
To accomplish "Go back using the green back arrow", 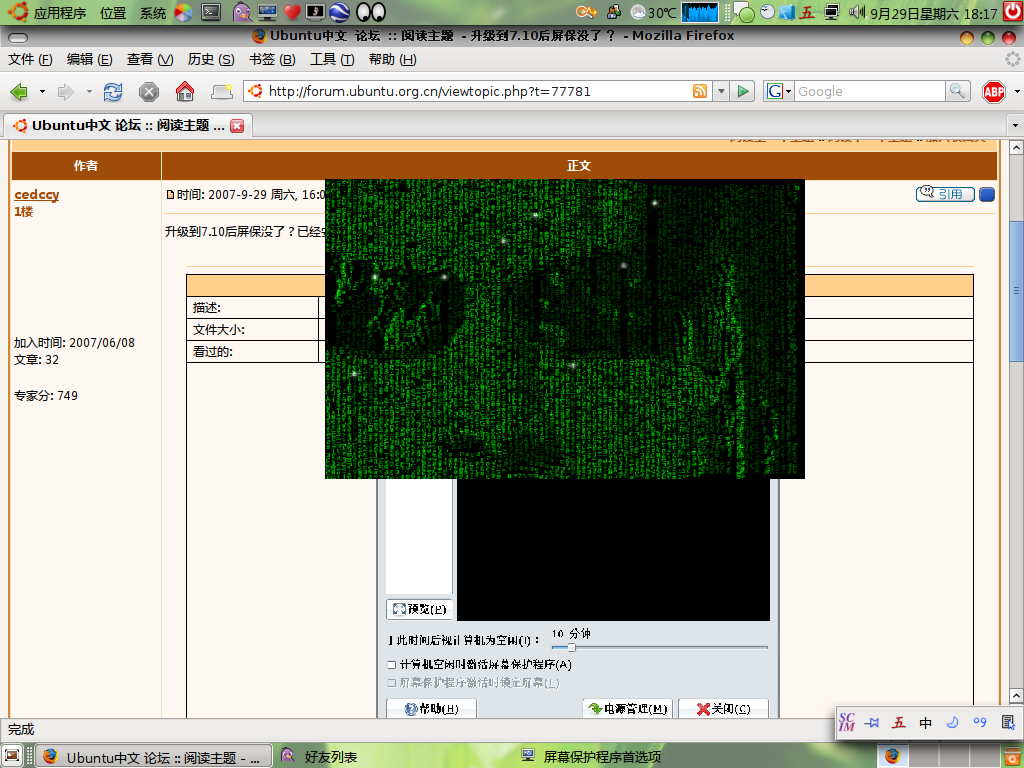I will tap(20, 91).
